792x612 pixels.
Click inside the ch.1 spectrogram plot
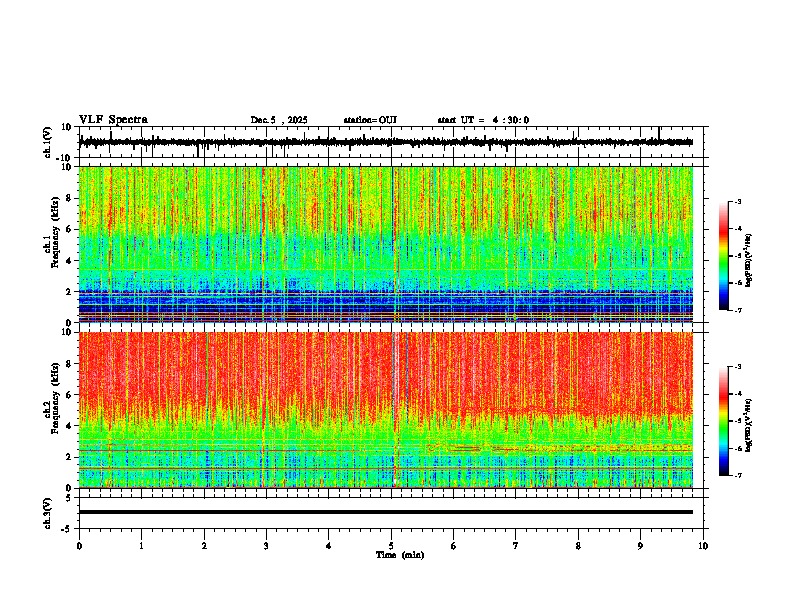pos(386,244)
